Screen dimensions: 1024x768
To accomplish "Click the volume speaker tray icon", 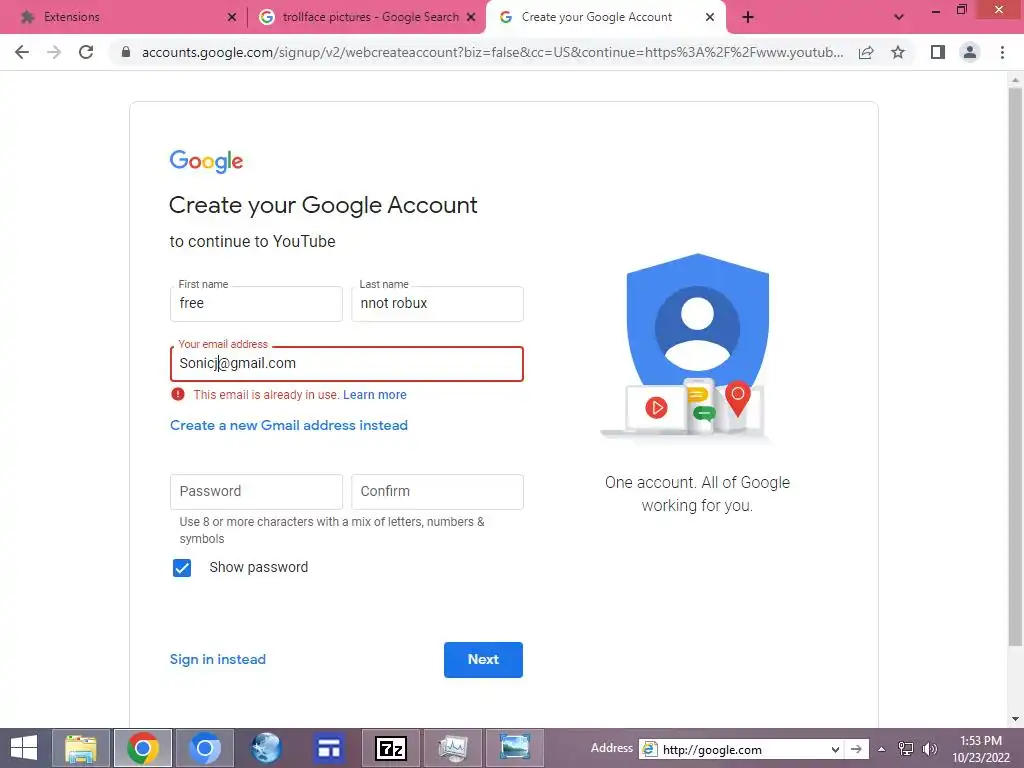I will [x=929, y=749].
